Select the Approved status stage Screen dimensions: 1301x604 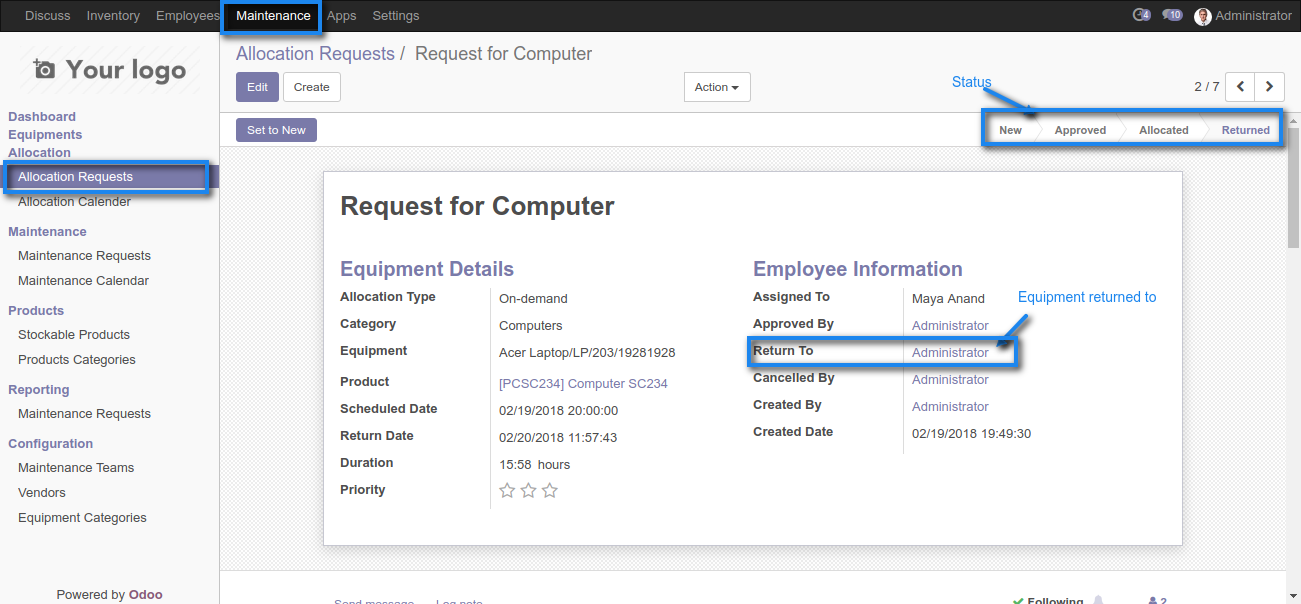click(x=1080, y=130)
